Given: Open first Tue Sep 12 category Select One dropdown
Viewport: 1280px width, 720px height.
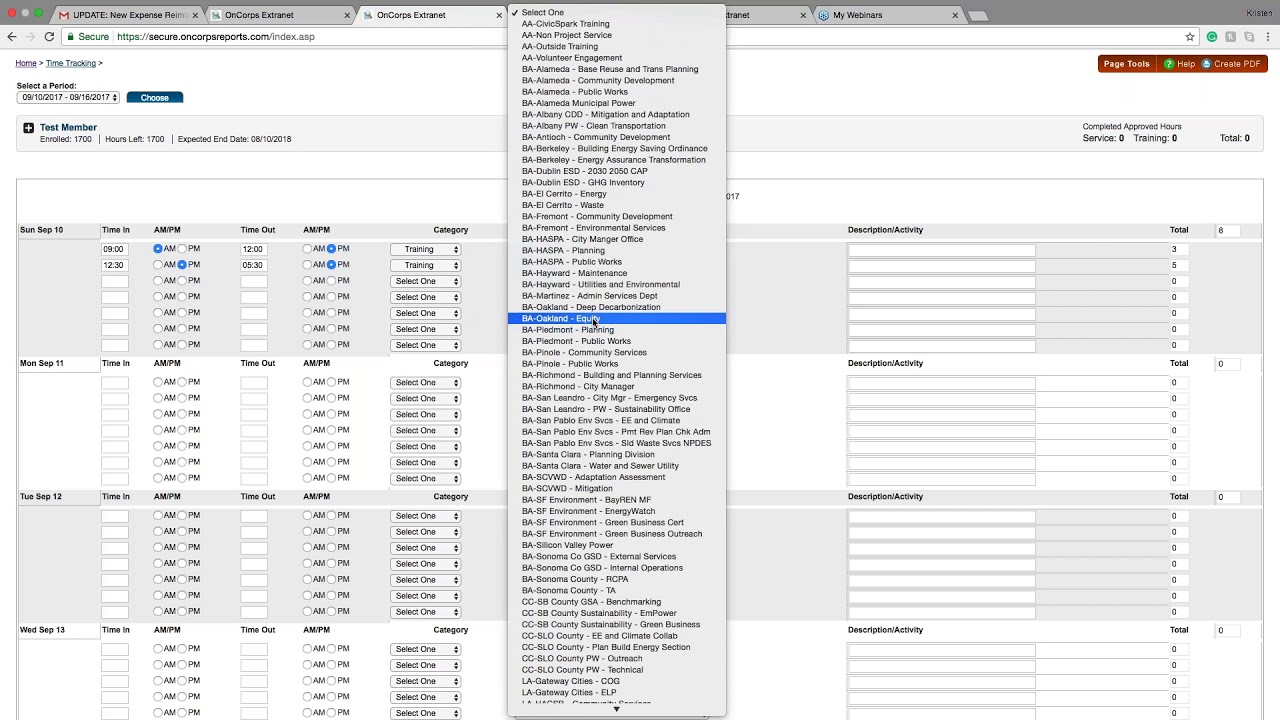Looking at the screenshot, I should (425, 516).
